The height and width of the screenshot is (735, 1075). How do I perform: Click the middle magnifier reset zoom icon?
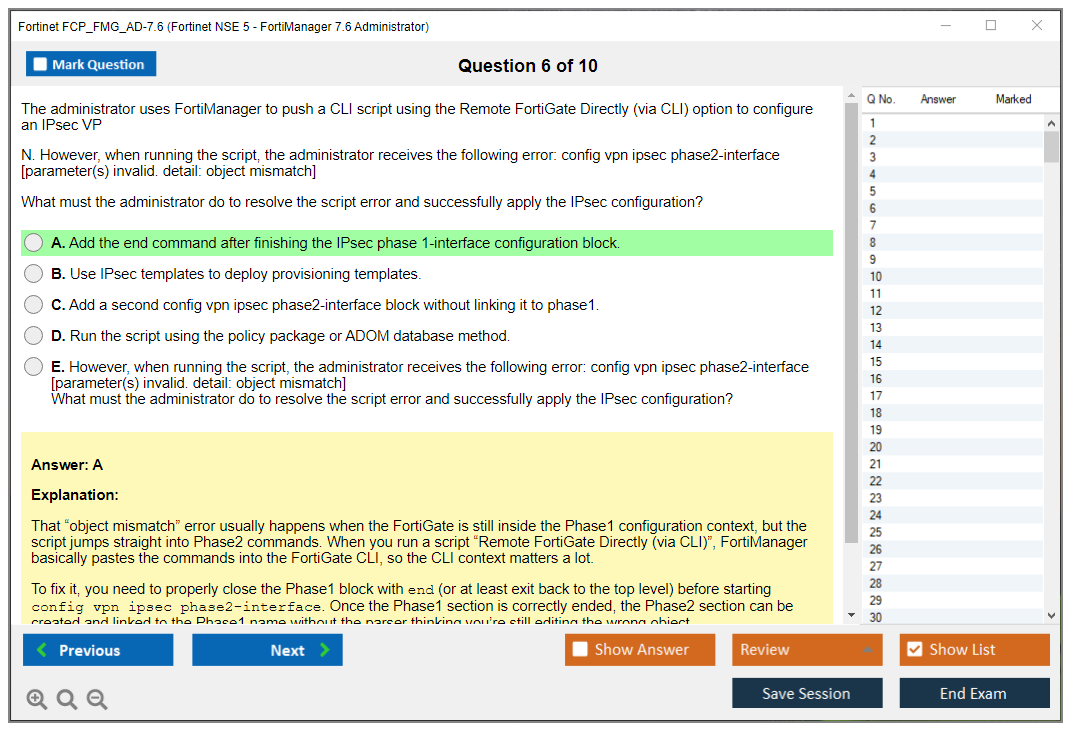(67, 699)
